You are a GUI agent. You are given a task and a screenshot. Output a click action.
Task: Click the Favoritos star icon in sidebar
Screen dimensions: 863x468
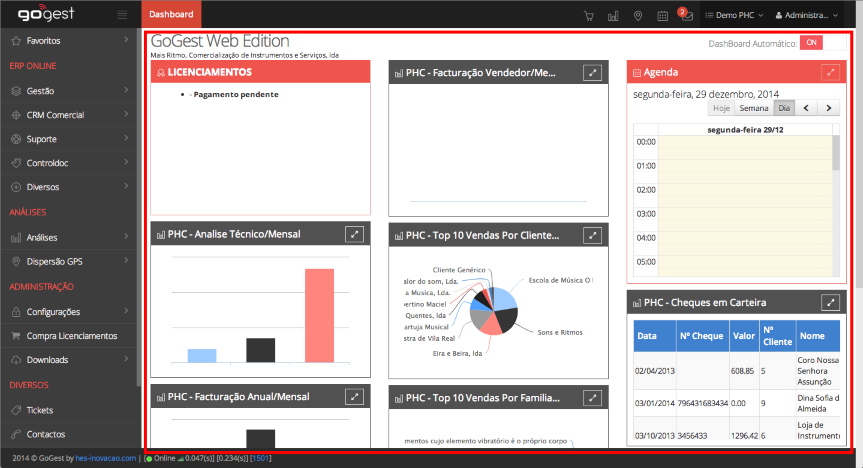click(16, 41)
